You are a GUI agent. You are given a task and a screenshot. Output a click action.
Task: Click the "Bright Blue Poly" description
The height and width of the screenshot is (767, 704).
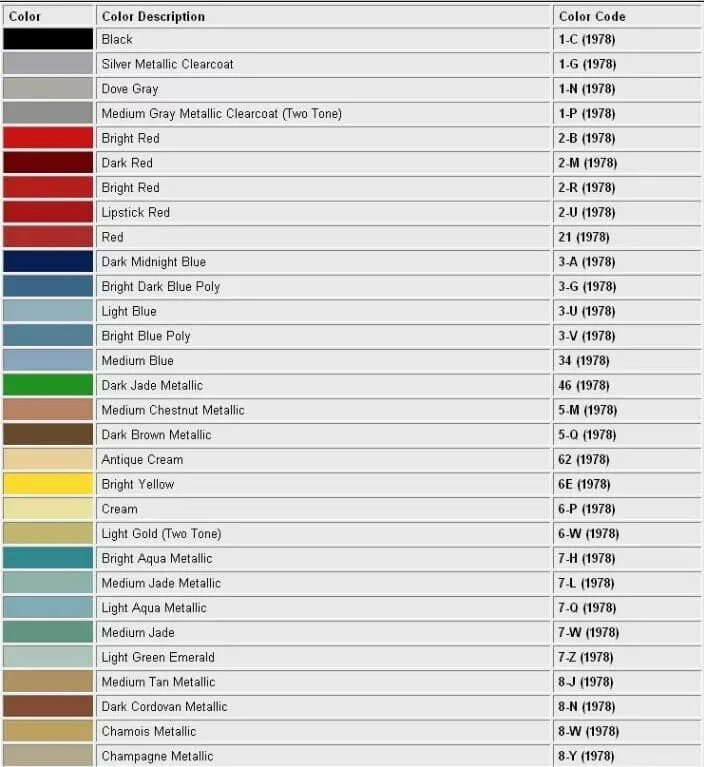point(146,336)
